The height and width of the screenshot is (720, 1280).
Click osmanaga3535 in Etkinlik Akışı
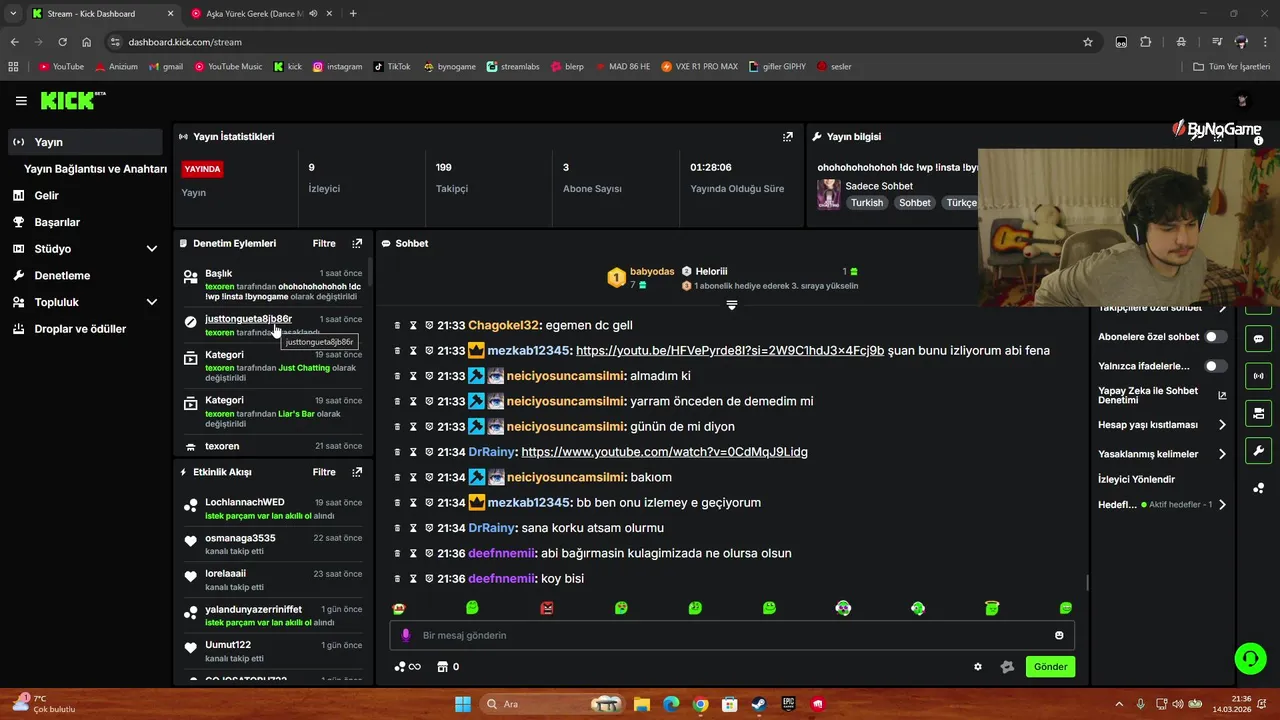pos(240,538)
